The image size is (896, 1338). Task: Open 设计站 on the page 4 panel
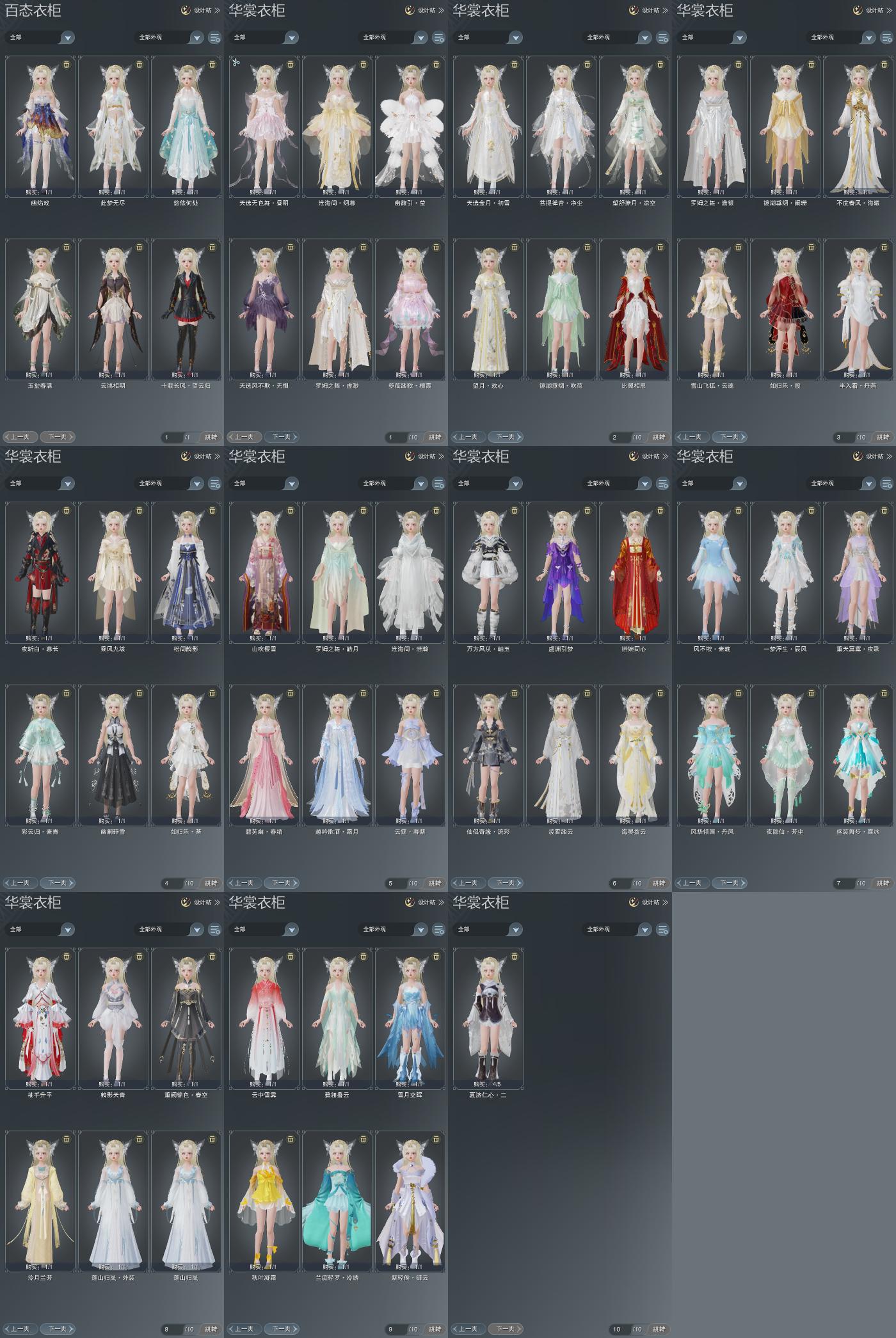click(x=202, y=456)
